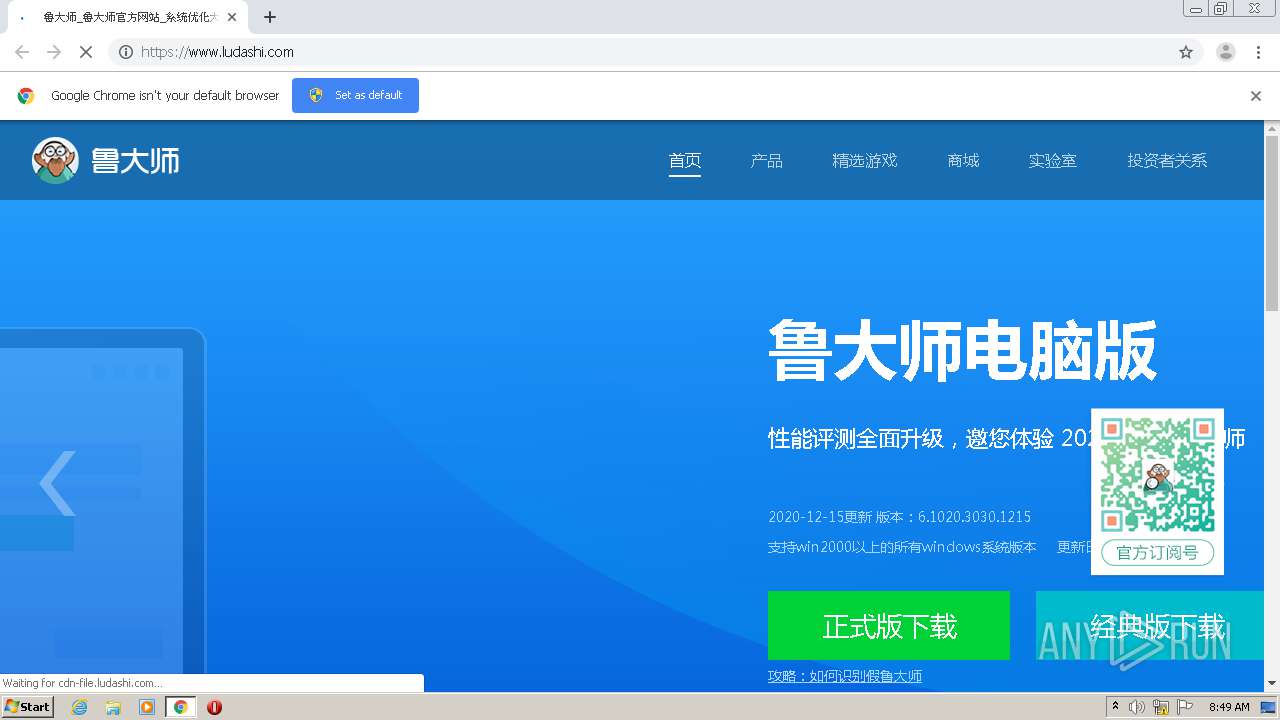Select the 鲁大师 browser tab
1280x720 pixels.
tap(125, 17)
